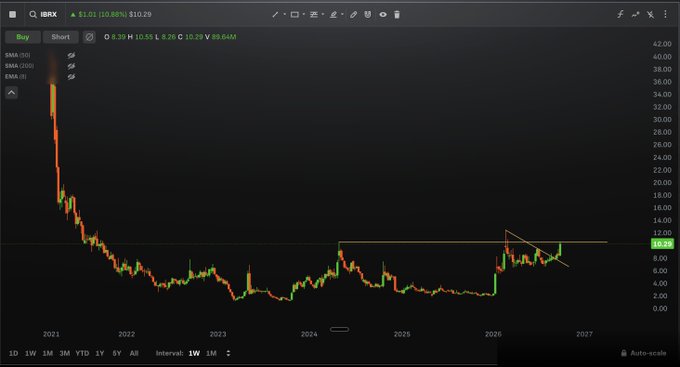The image size is (680, 367).
Task: Expand the rectangle shape tool options
Action: coord(304,14)
